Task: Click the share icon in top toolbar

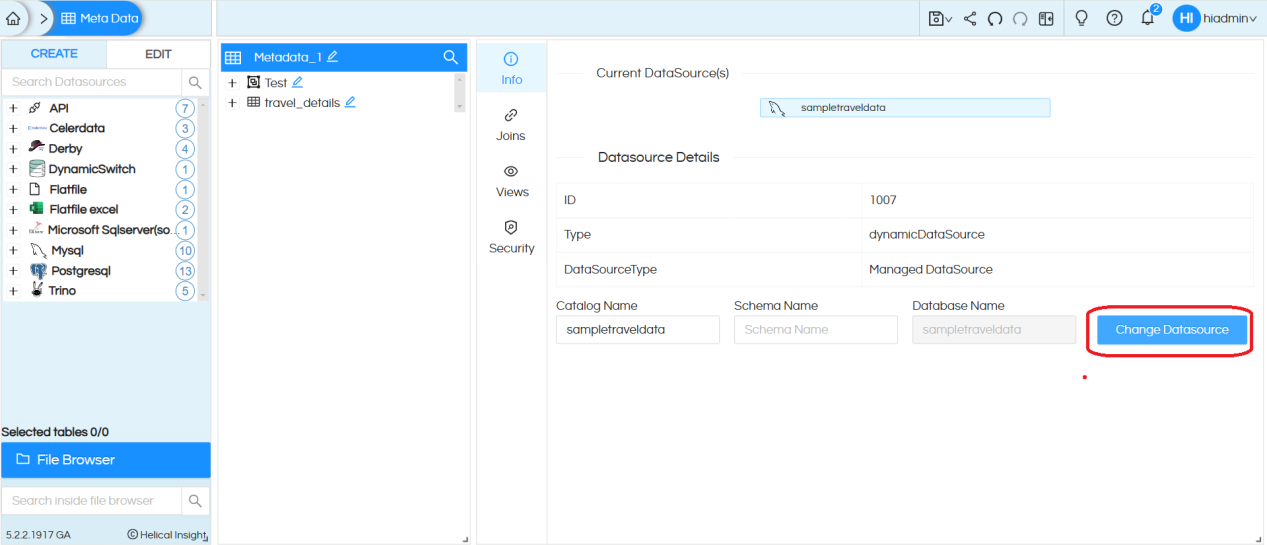Action: pos(970,18)
